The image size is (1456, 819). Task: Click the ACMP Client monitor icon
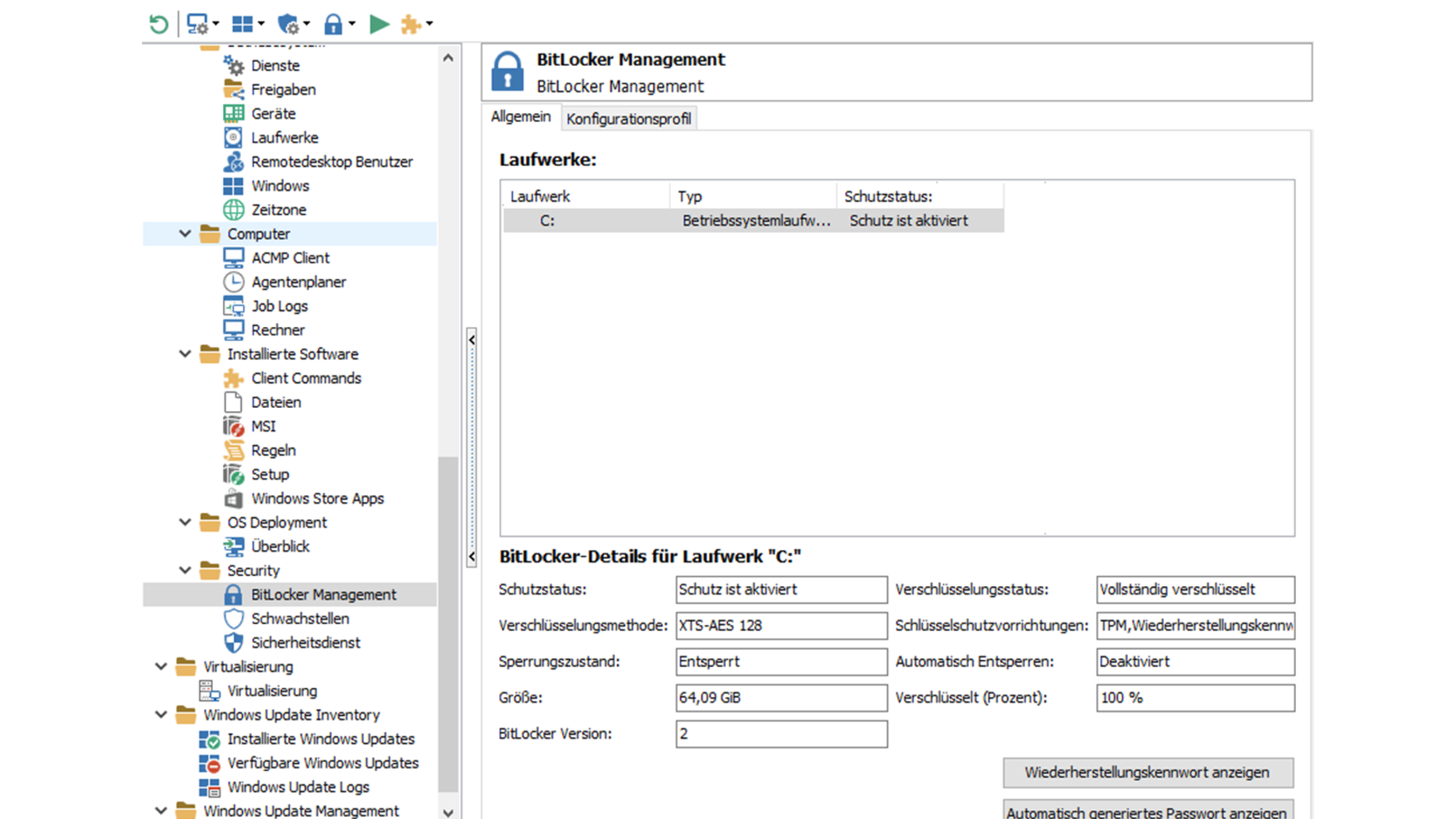coord(234,258)
